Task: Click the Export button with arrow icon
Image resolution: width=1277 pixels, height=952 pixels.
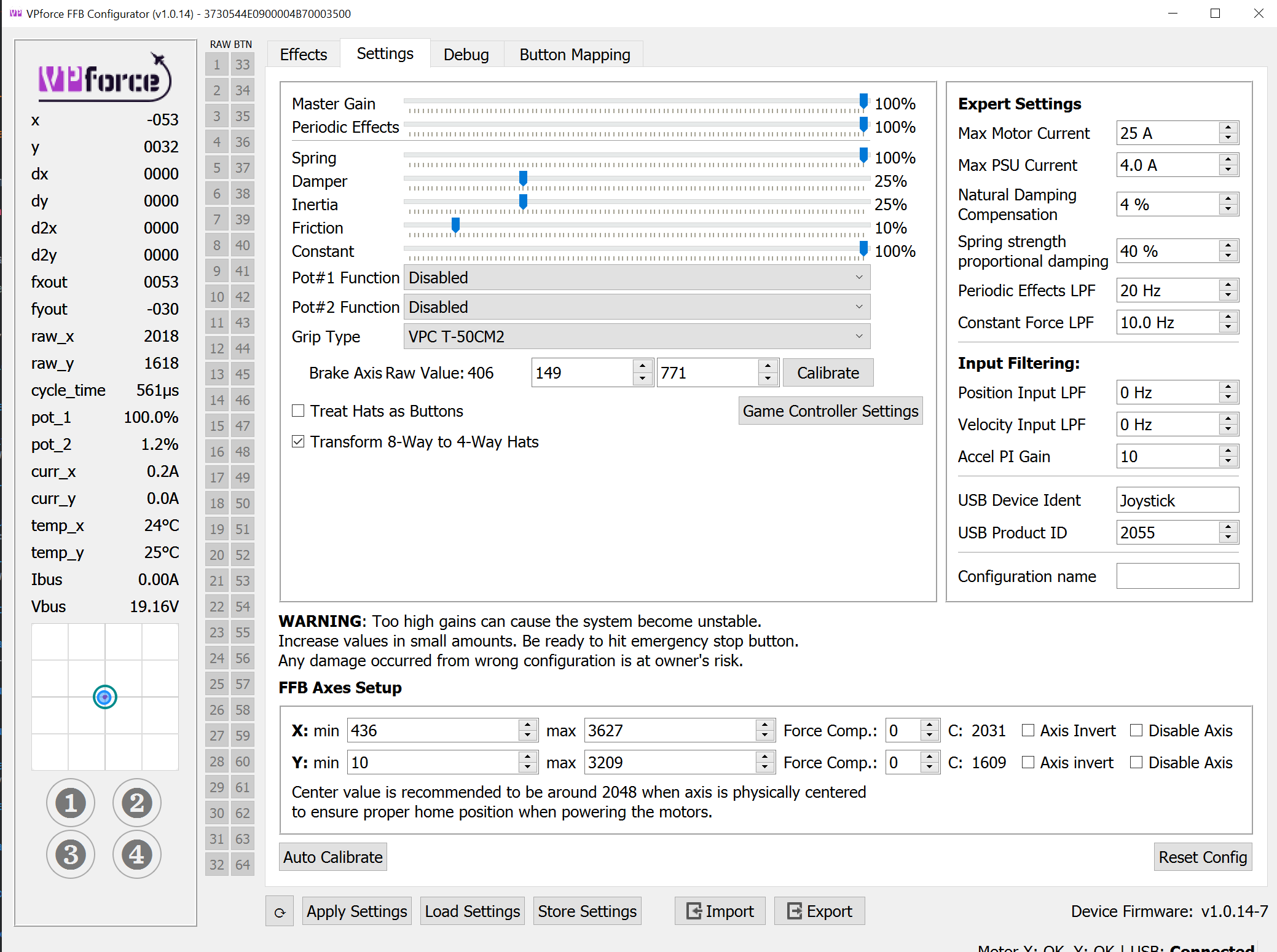Action: pos(819,911)
